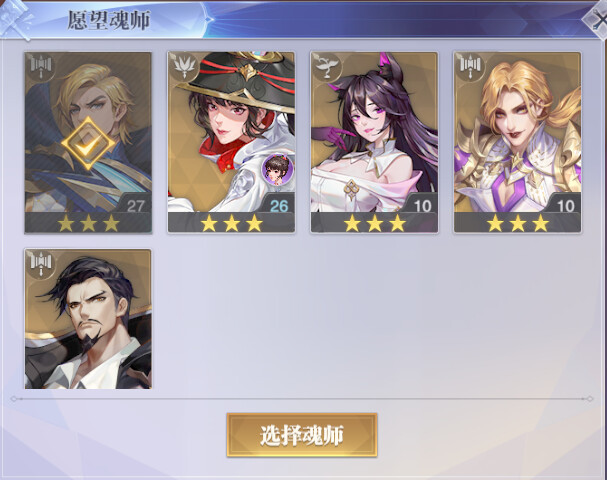Screen dimensions: 607x480
Task: Click three-star rating under golden-armored hero
Action: point(518,223)
